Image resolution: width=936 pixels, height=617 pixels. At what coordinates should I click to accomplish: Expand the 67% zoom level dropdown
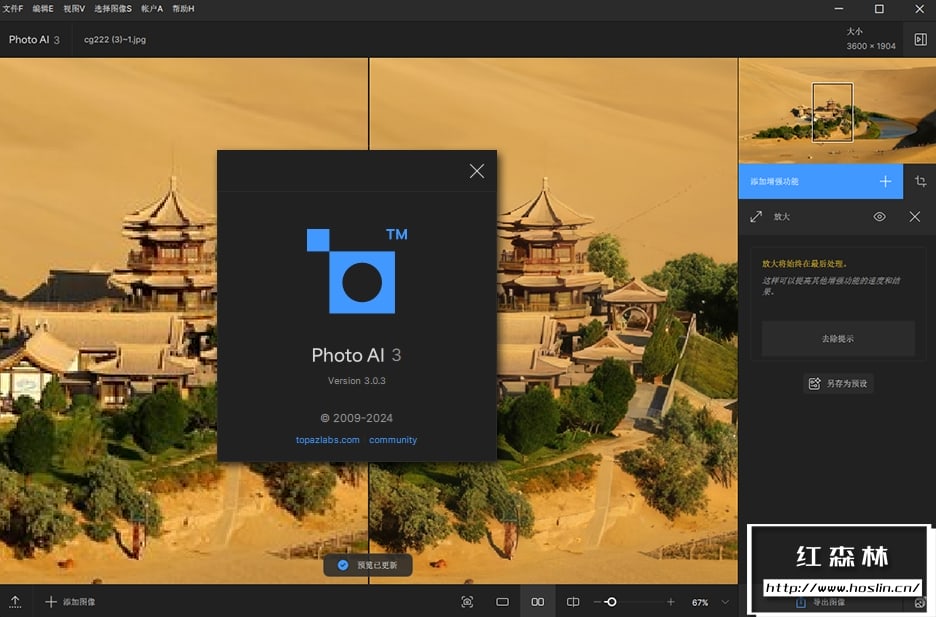[x=725, y=602]
